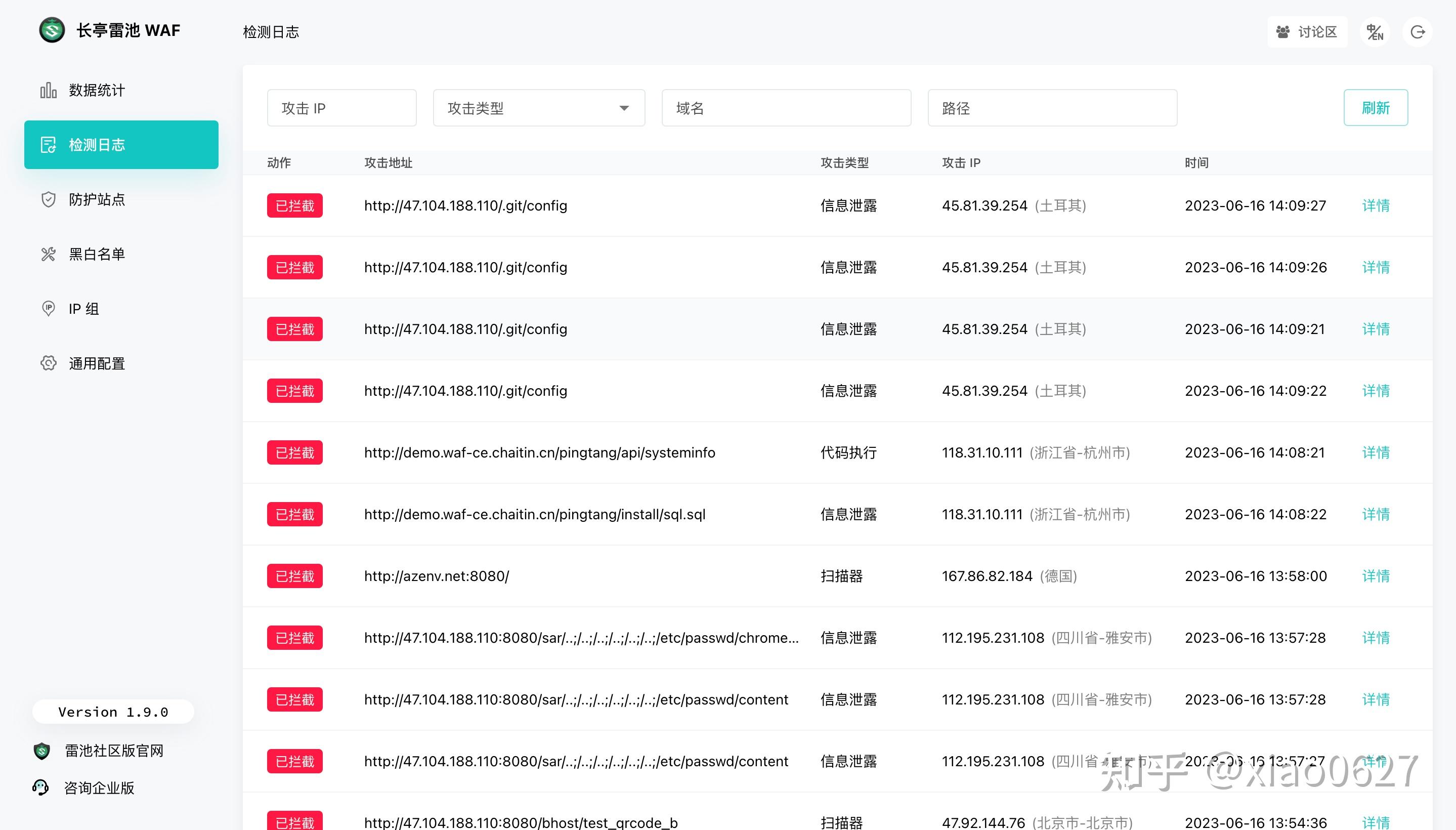
Task: Open 详情 for the chrome... passwd entry
Action: pyautogui.click(x=1376, y=638)
